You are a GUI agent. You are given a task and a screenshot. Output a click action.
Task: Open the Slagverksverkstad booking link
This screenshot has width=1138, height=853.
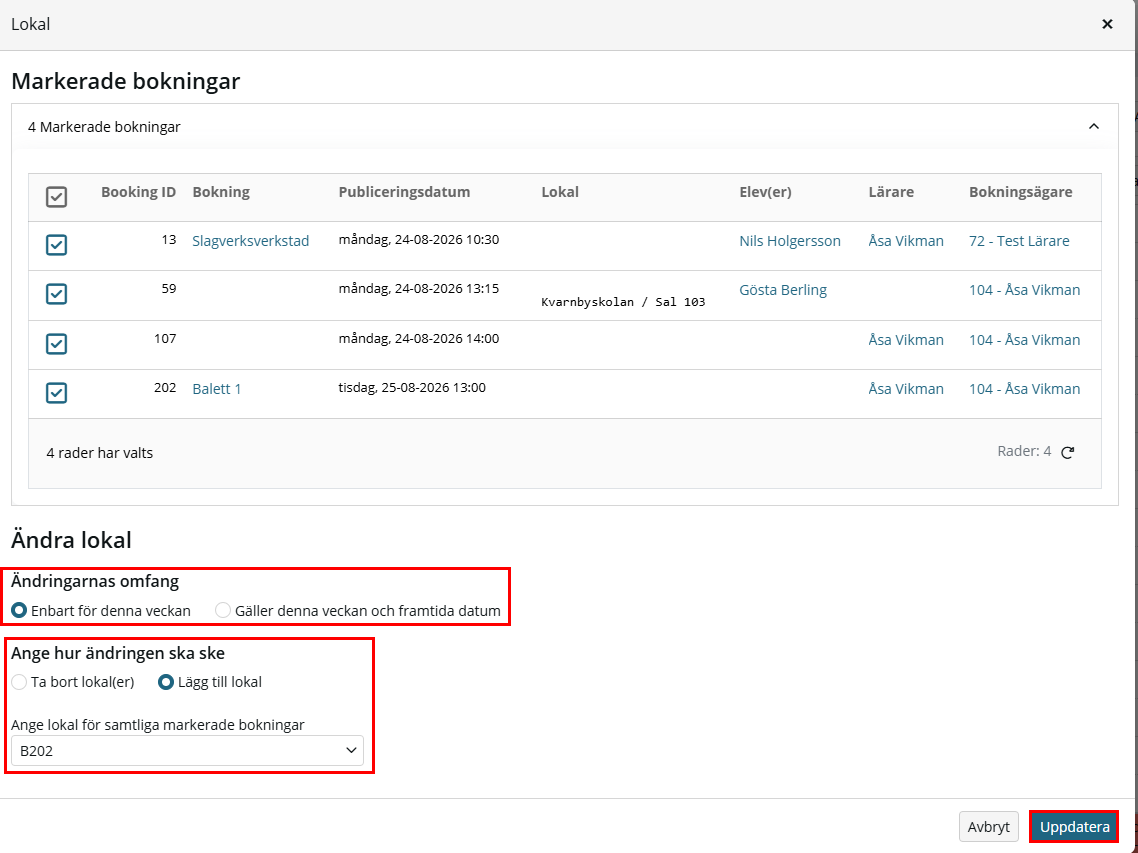[x=250, y=241]
